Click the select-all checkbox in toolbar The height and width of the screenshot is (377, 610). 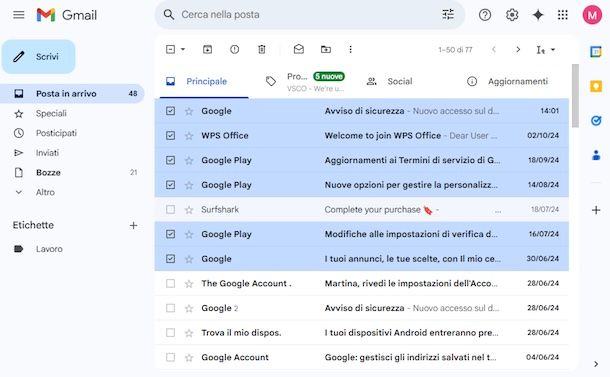tap(170, 49)
